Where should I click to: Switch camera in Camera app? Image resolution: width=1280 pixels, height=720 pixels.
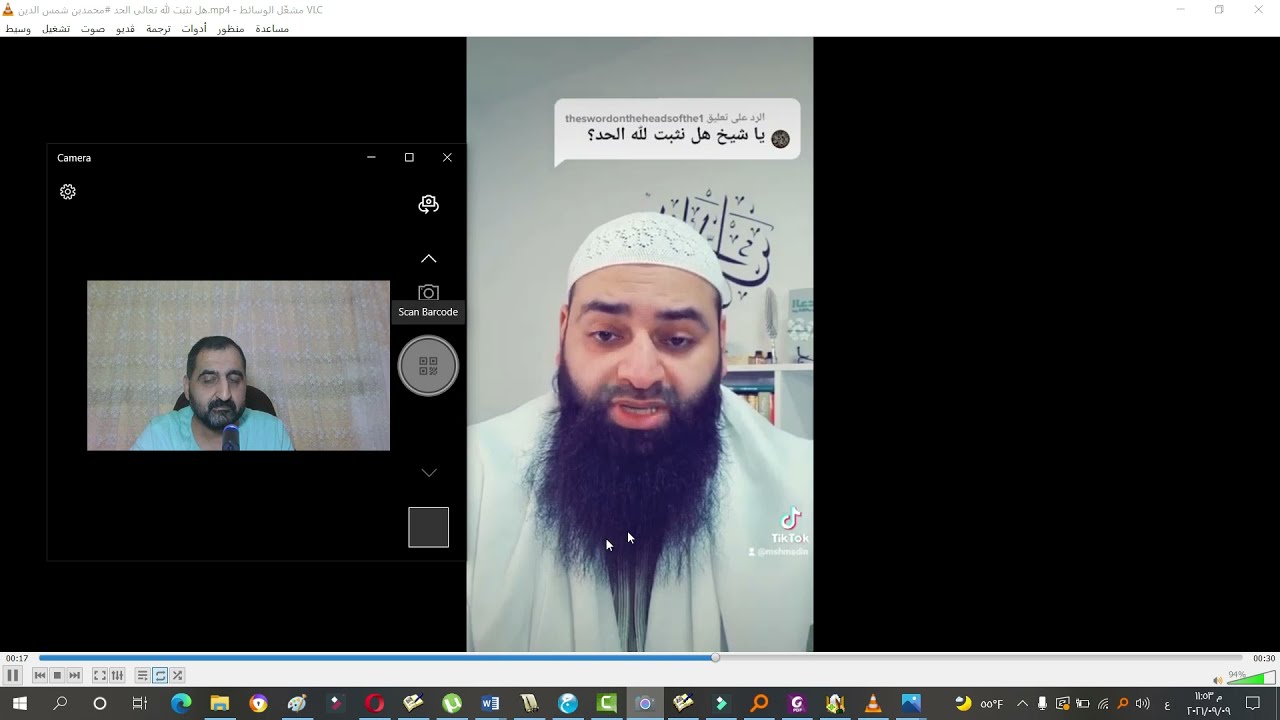pyautogui.click(x=428, y=204)
